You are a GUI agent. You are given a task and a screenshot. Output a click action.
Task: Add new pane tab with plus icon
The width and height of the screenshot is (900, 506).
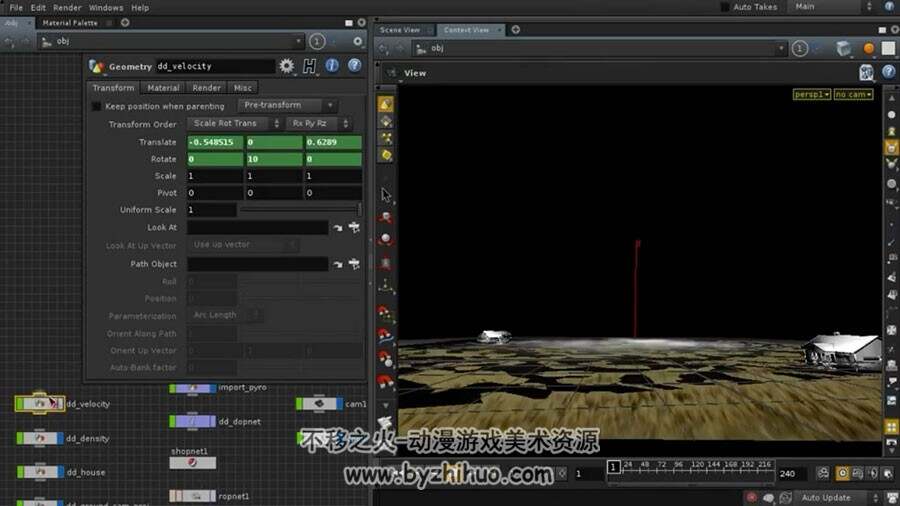[x=515, y=30]
